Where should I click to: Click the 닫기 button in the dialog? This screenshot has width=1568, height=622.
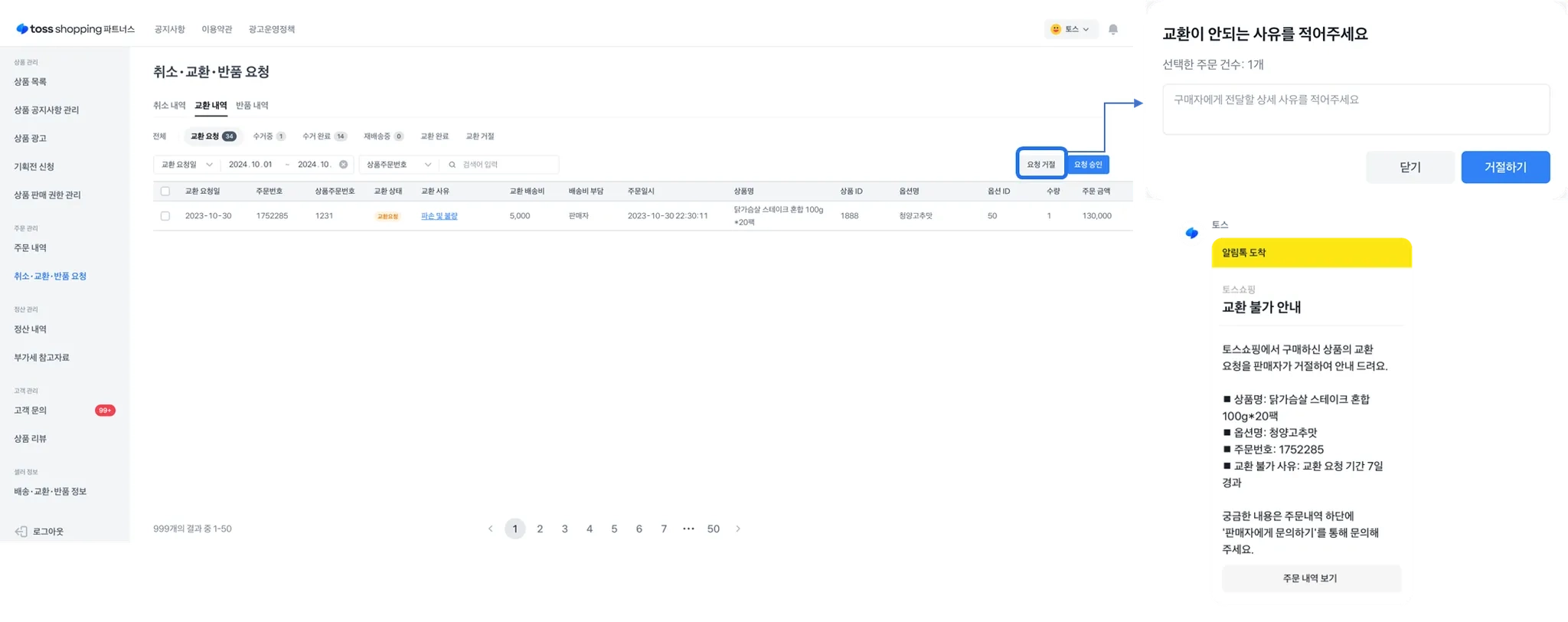pyautogui.click(x=1410, y=167)
